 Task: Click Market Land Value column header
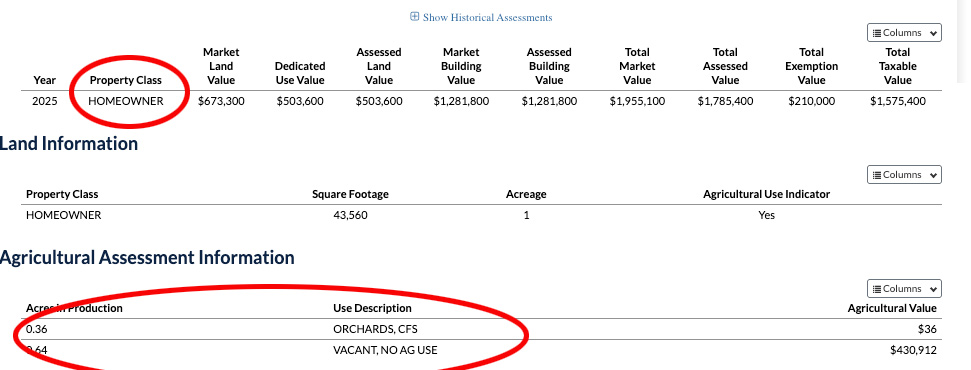point(221,66)
